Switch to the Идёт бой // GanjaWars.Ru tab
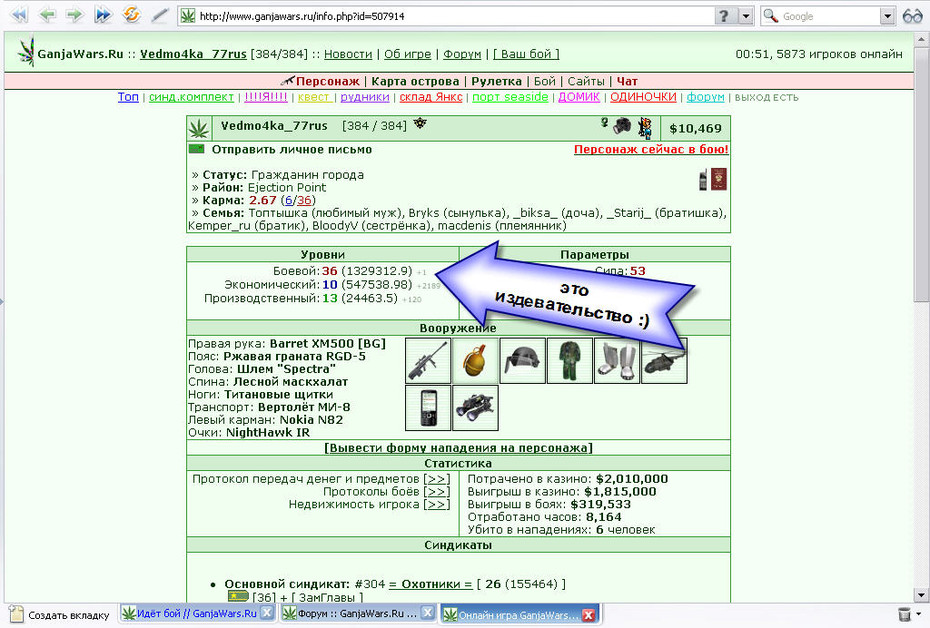The height and width of the screenshot is (628, 930). point(198,613)
